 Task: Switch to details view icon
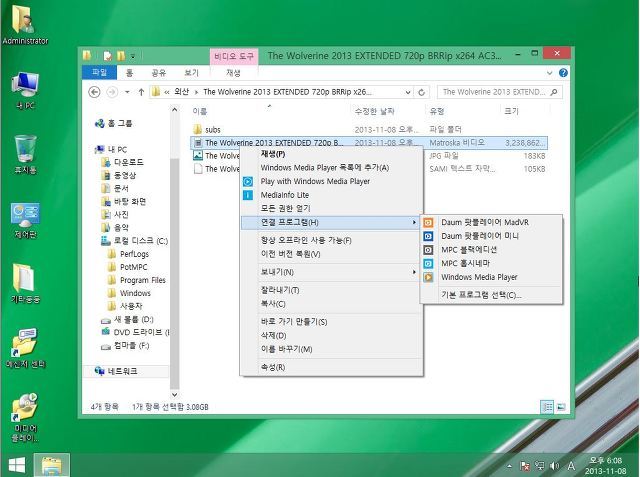point(547,407)
